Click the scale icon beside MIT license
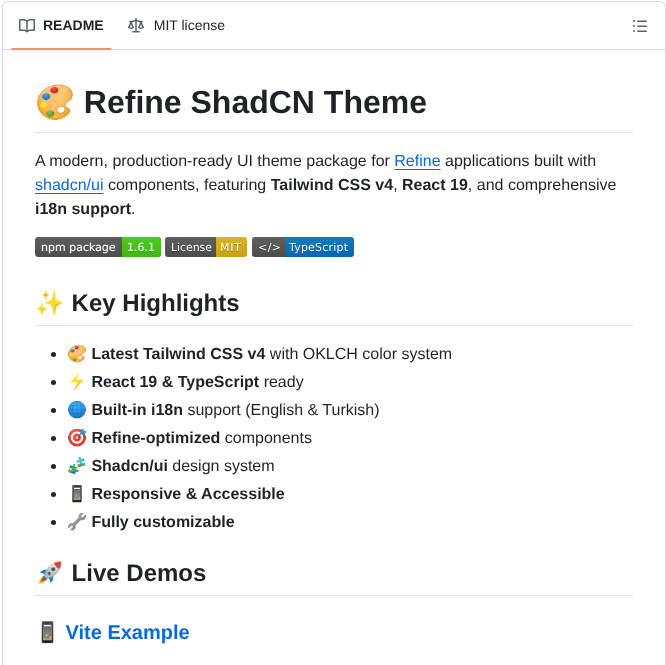666x665 pixels. 136,26
